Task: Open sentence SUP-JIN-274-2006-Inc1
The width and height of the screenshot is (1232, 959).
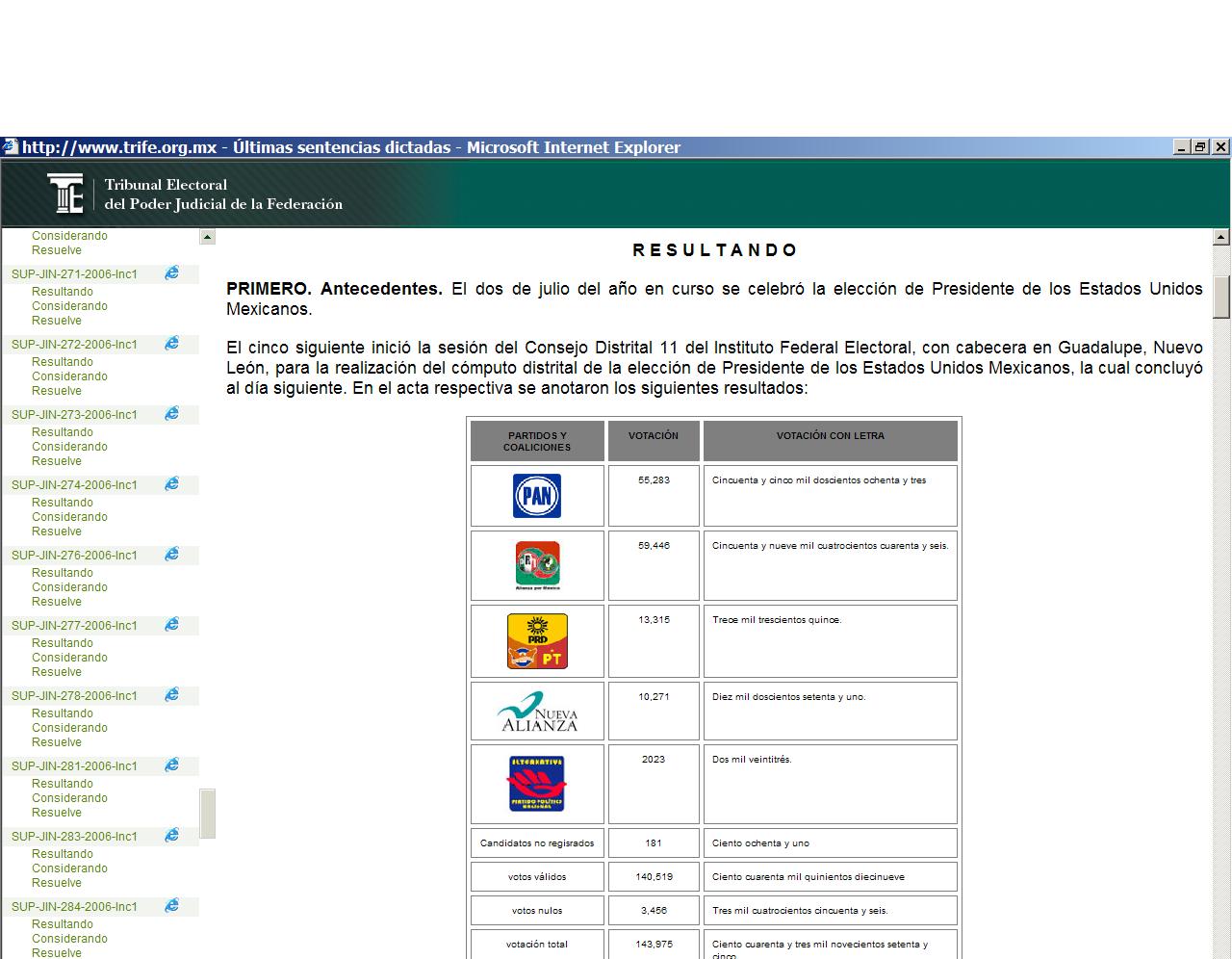Action: pos(74,485)
